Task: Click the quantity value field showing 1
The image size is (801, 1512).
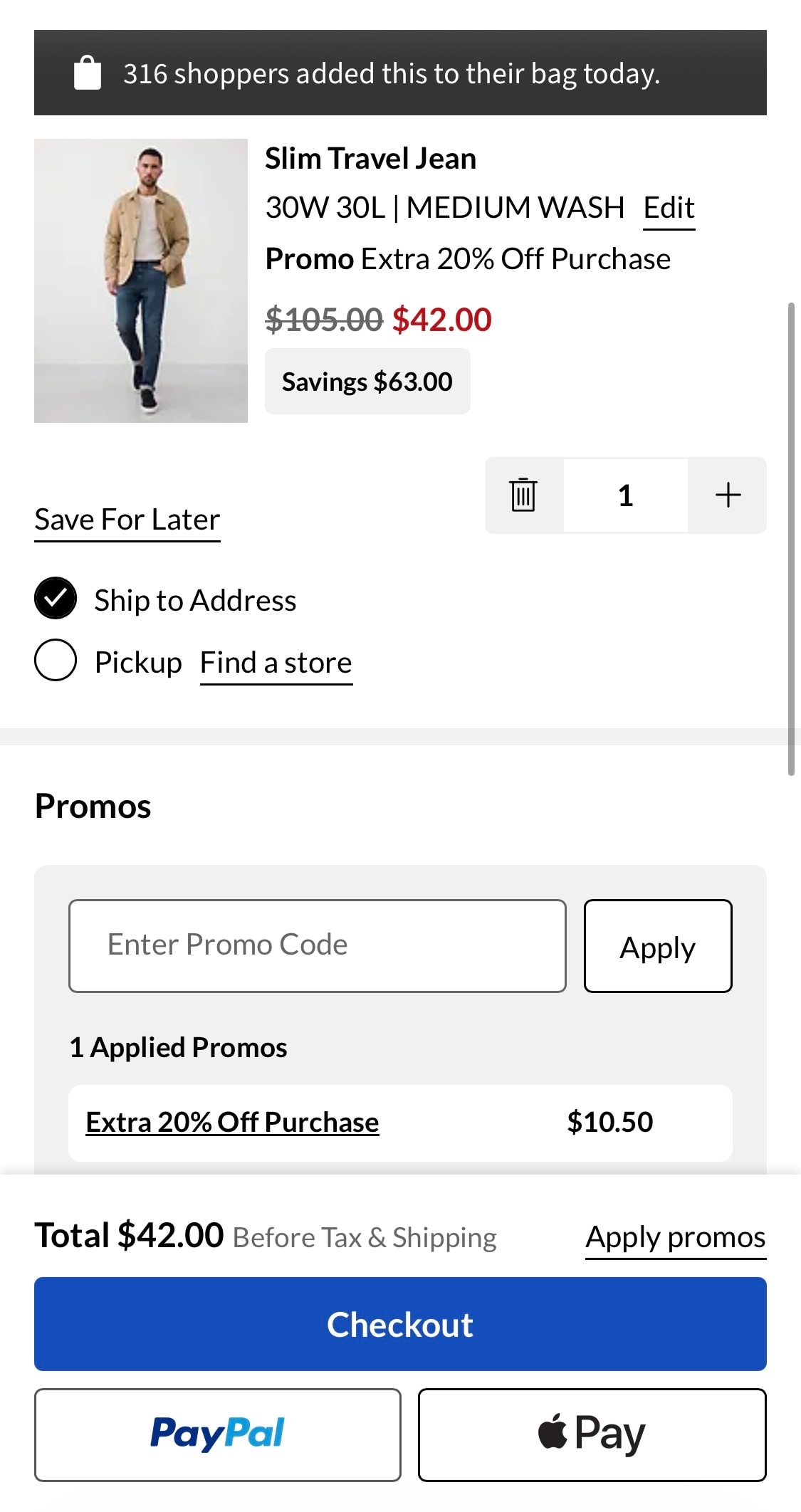Action: (625, 495)
